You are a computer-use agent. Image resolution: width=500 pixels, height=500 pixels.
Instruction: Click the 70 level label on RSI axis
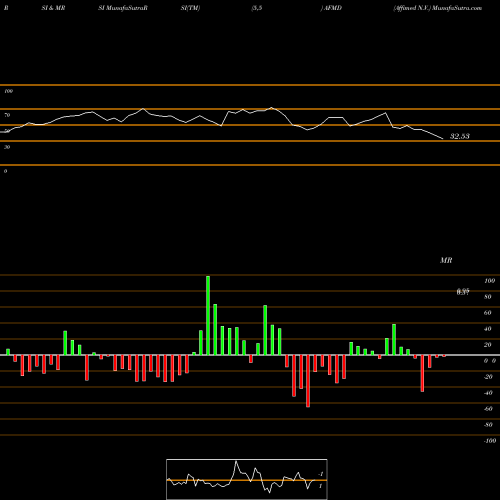click(x=7, y=115)
